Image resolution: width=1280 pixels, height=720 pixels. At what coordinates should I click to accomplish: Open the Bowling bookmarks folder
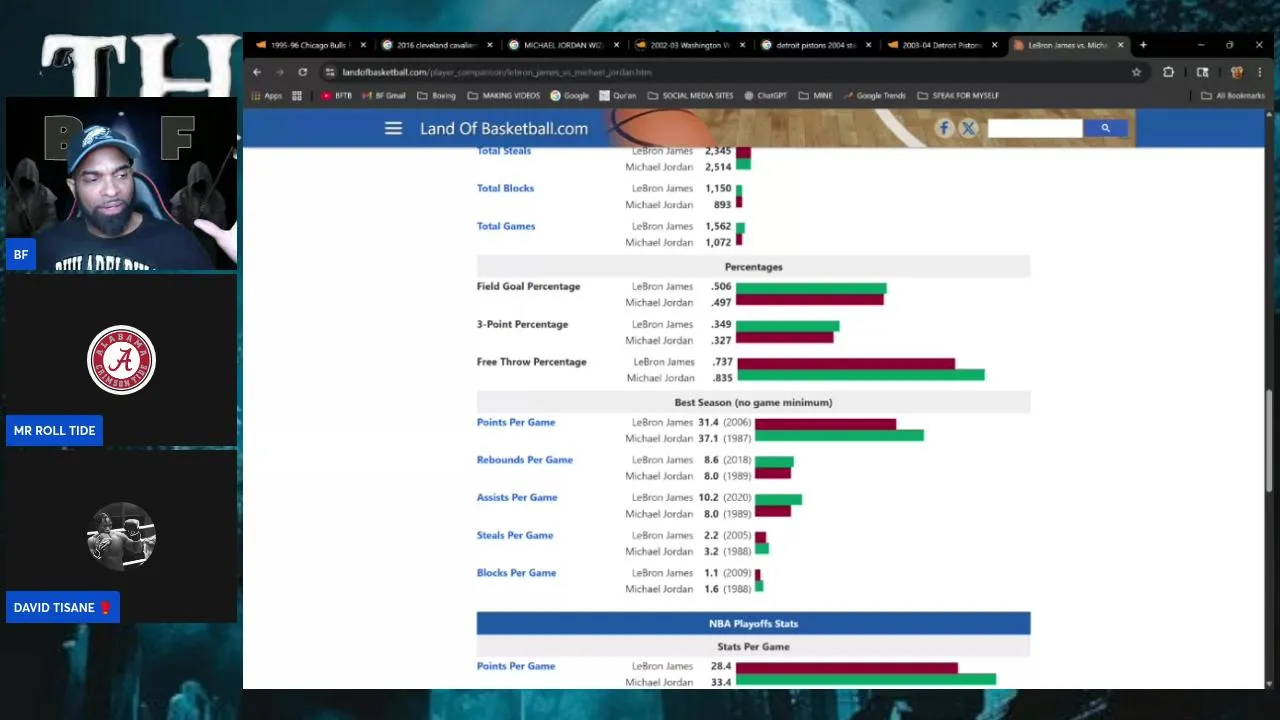pos(436,96)
